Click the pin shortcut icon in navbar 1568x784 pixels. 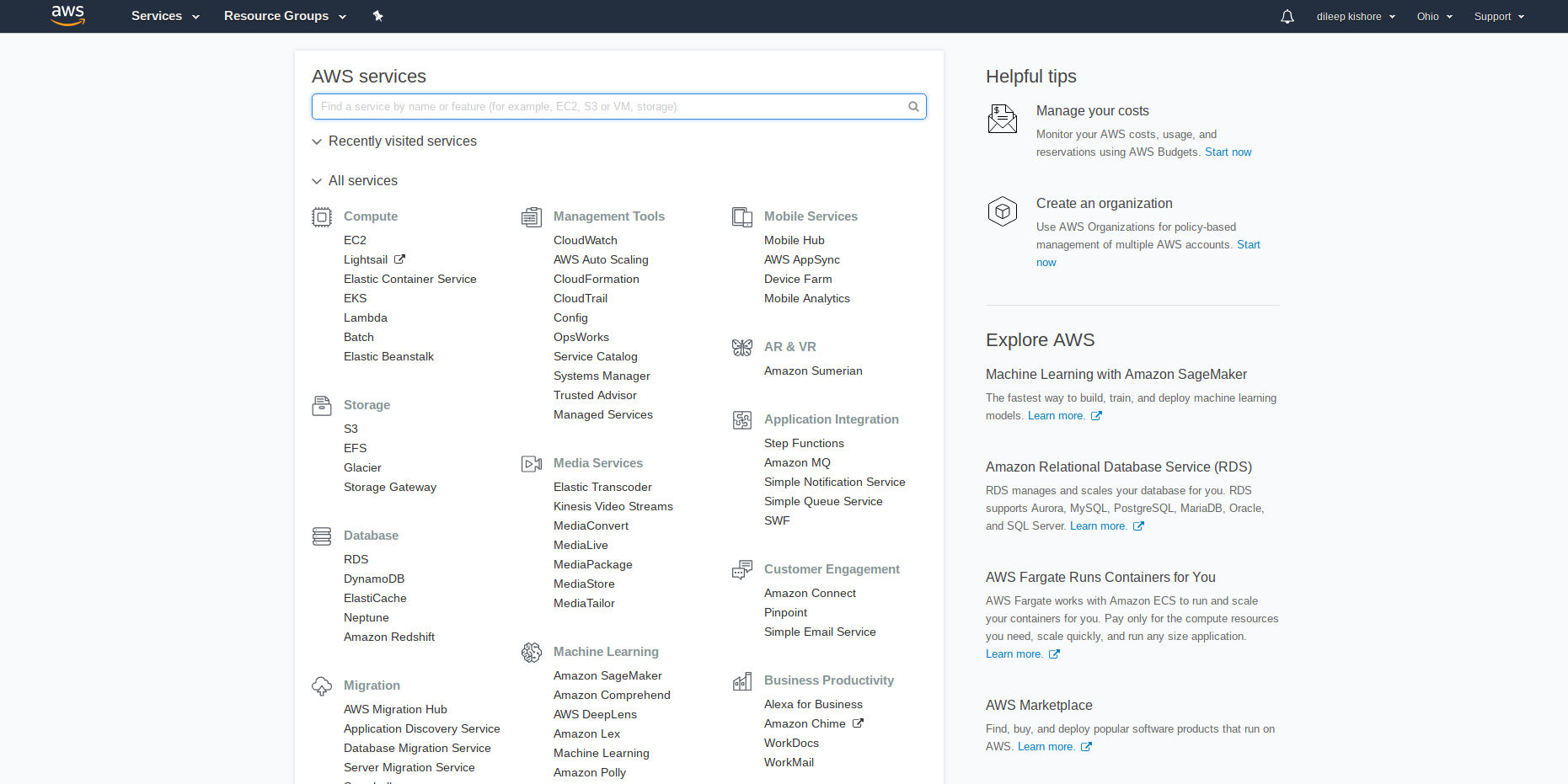[x=378, y=16]
